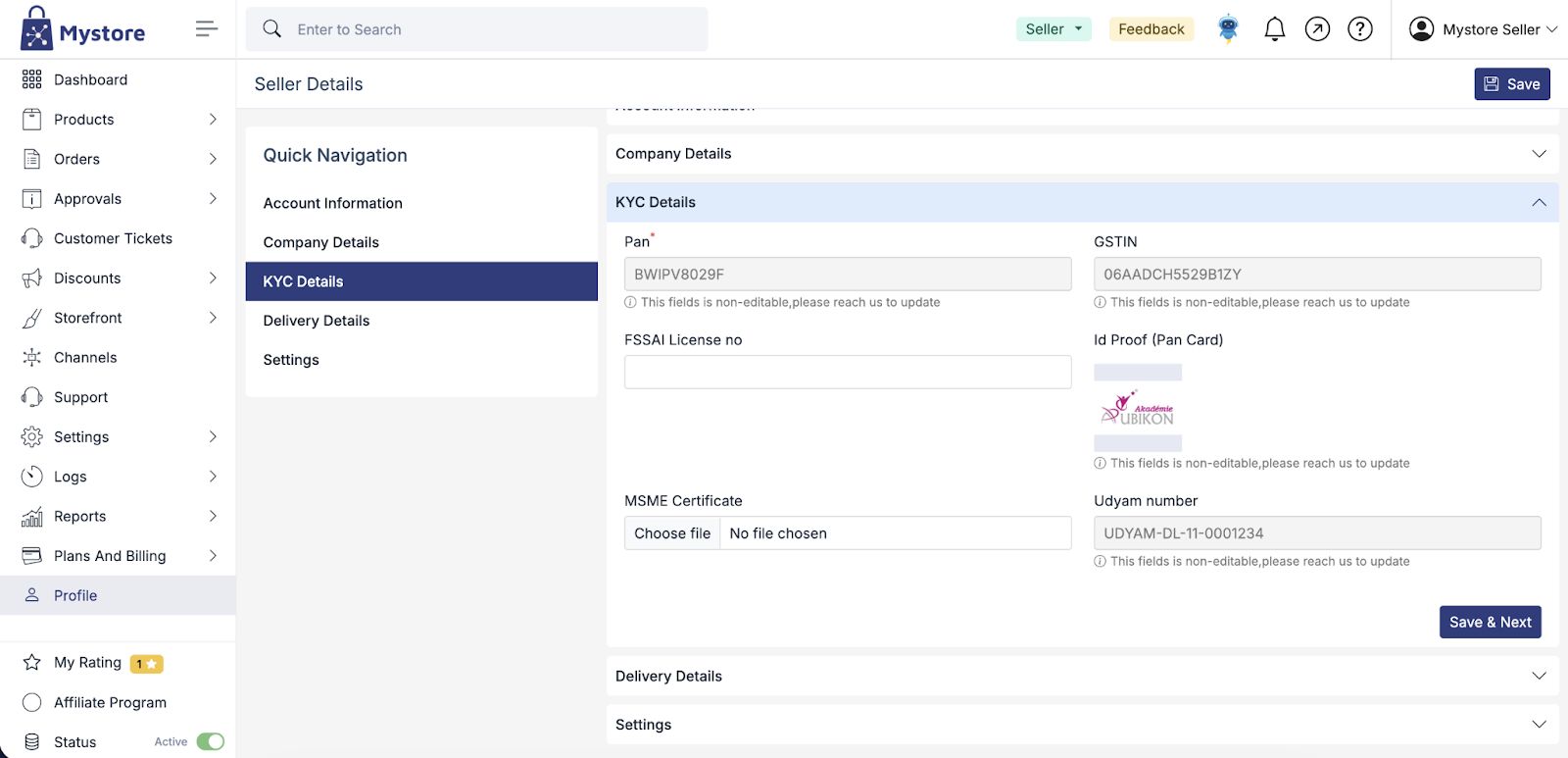Click the FSSAI License no input field

(847, 373)
